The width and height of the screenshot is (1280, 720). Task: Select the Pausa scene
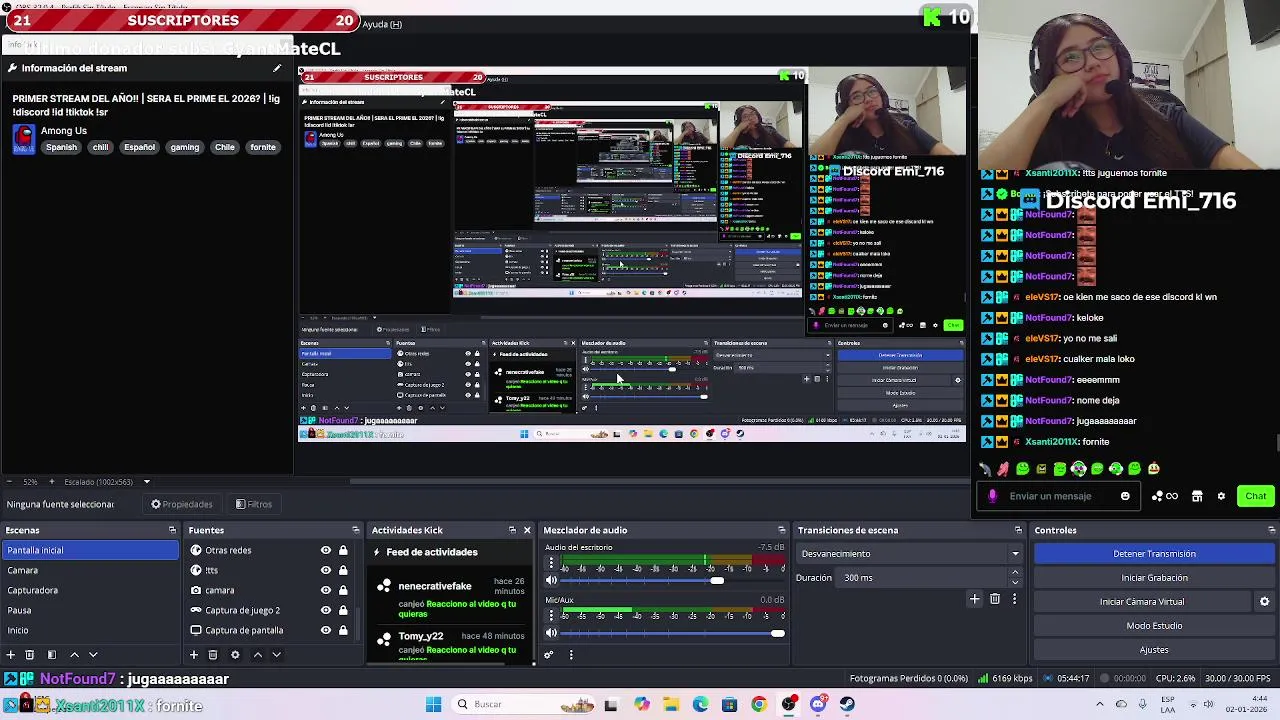[x=90, y=610]
